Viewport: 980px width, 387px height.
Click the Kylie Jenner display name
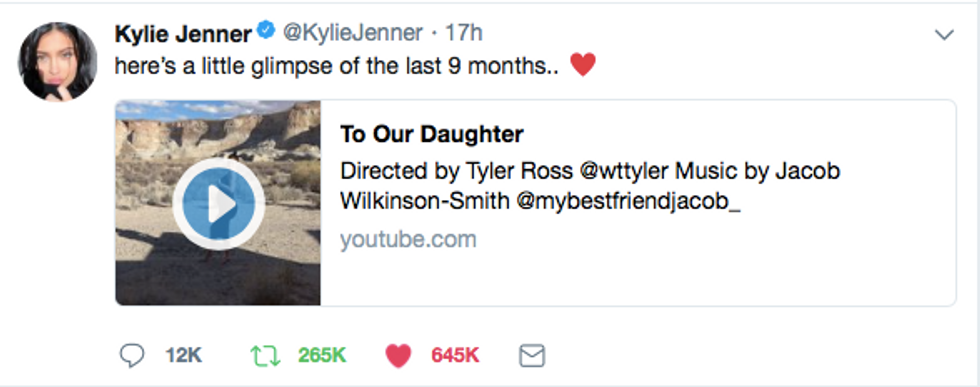(183, 33)
